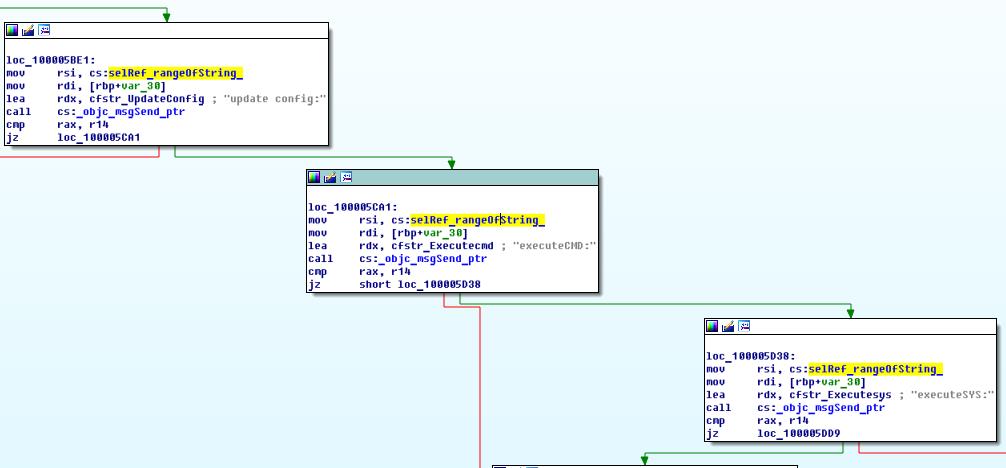The width and height of the screenshot is (1006, 468).
Task: Click cmp rax, r14 in loc_100005D38 block
Action: (758, 420)
